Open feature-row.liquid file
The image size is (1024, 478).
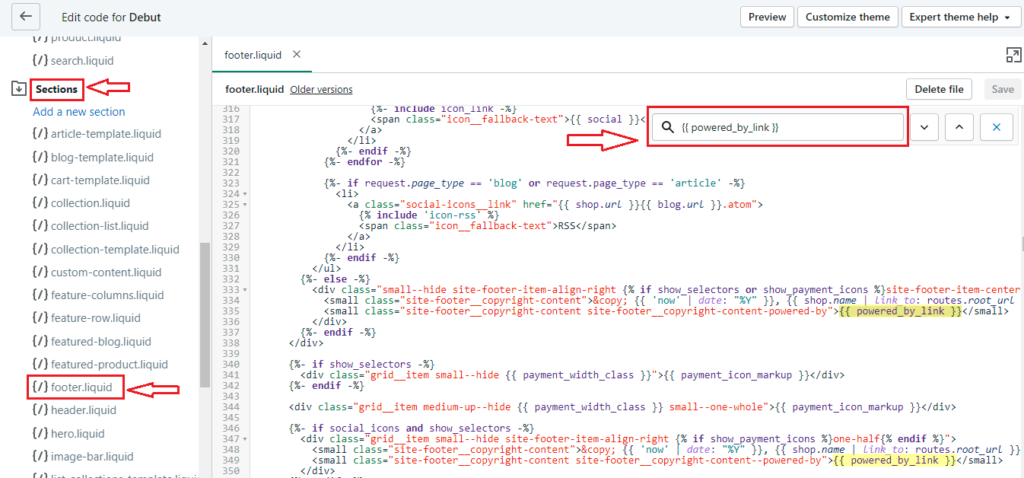click(x=95, y=318)
